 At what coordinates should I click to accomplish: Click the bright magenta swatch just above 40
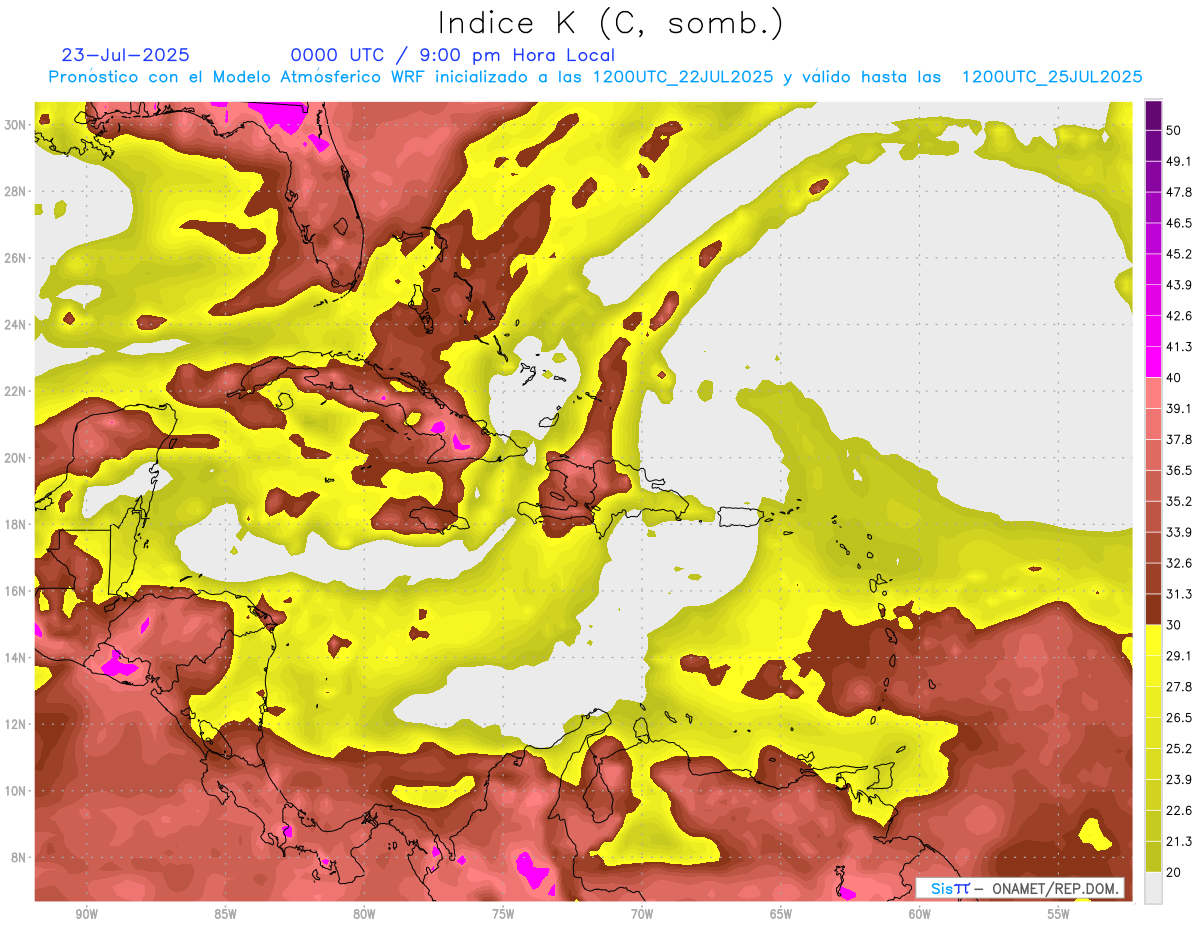[x=1153, y=362]
